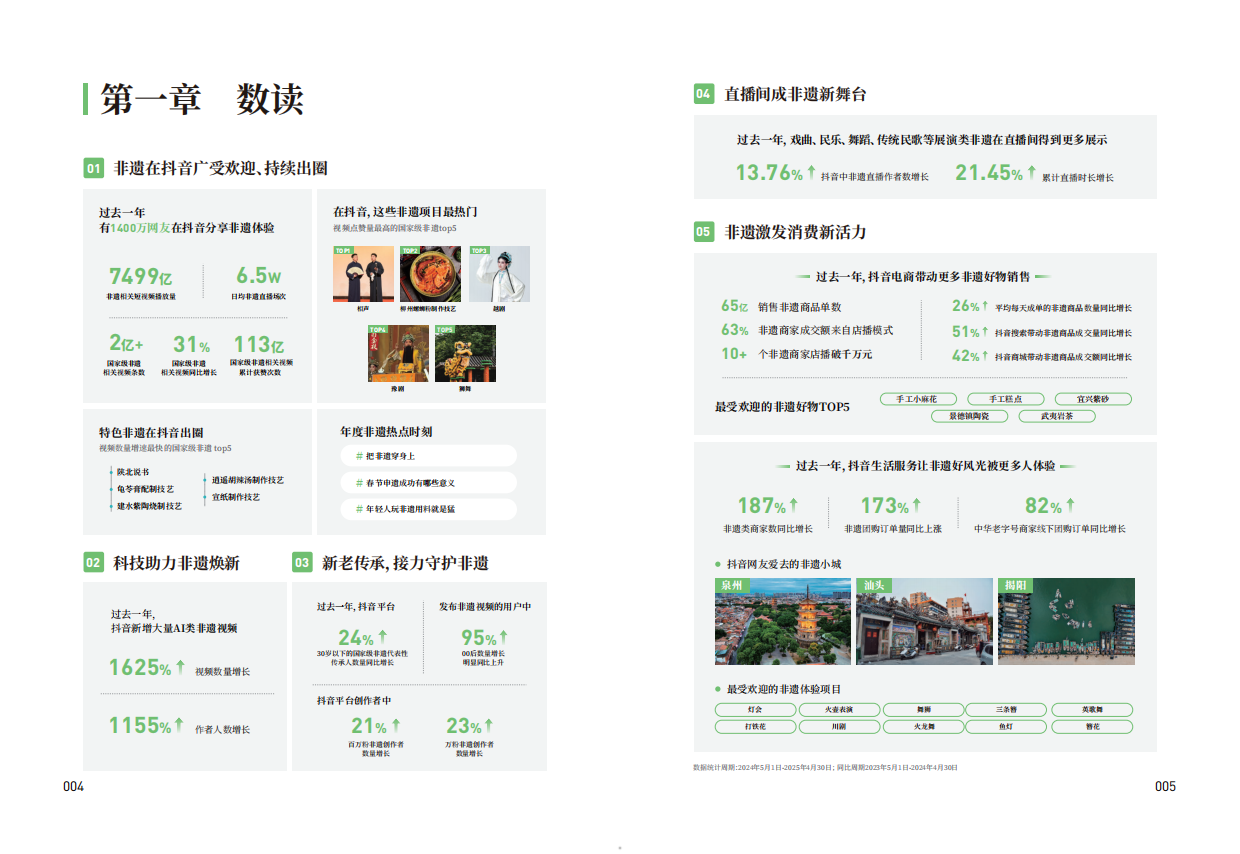Click the 7499亿 statistic
The width and height of the screenshot is (1240, 854).
[x=141, y=276]
